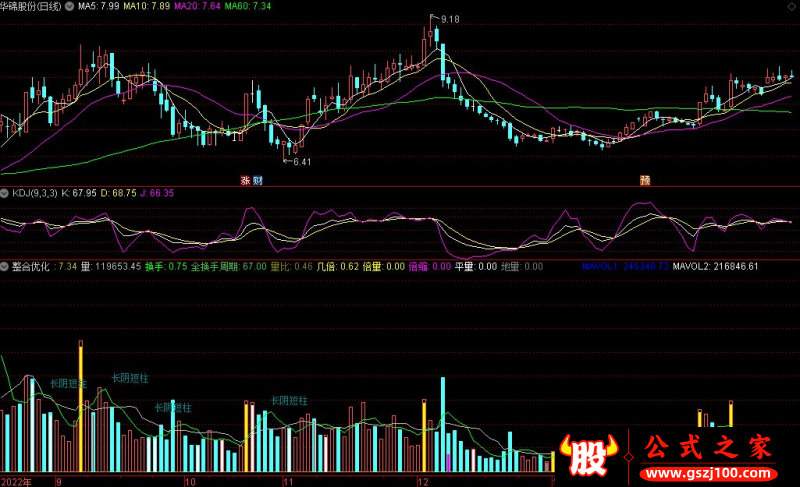
Task: Open the www.gszj100.com website link
Action: (708, 474)
